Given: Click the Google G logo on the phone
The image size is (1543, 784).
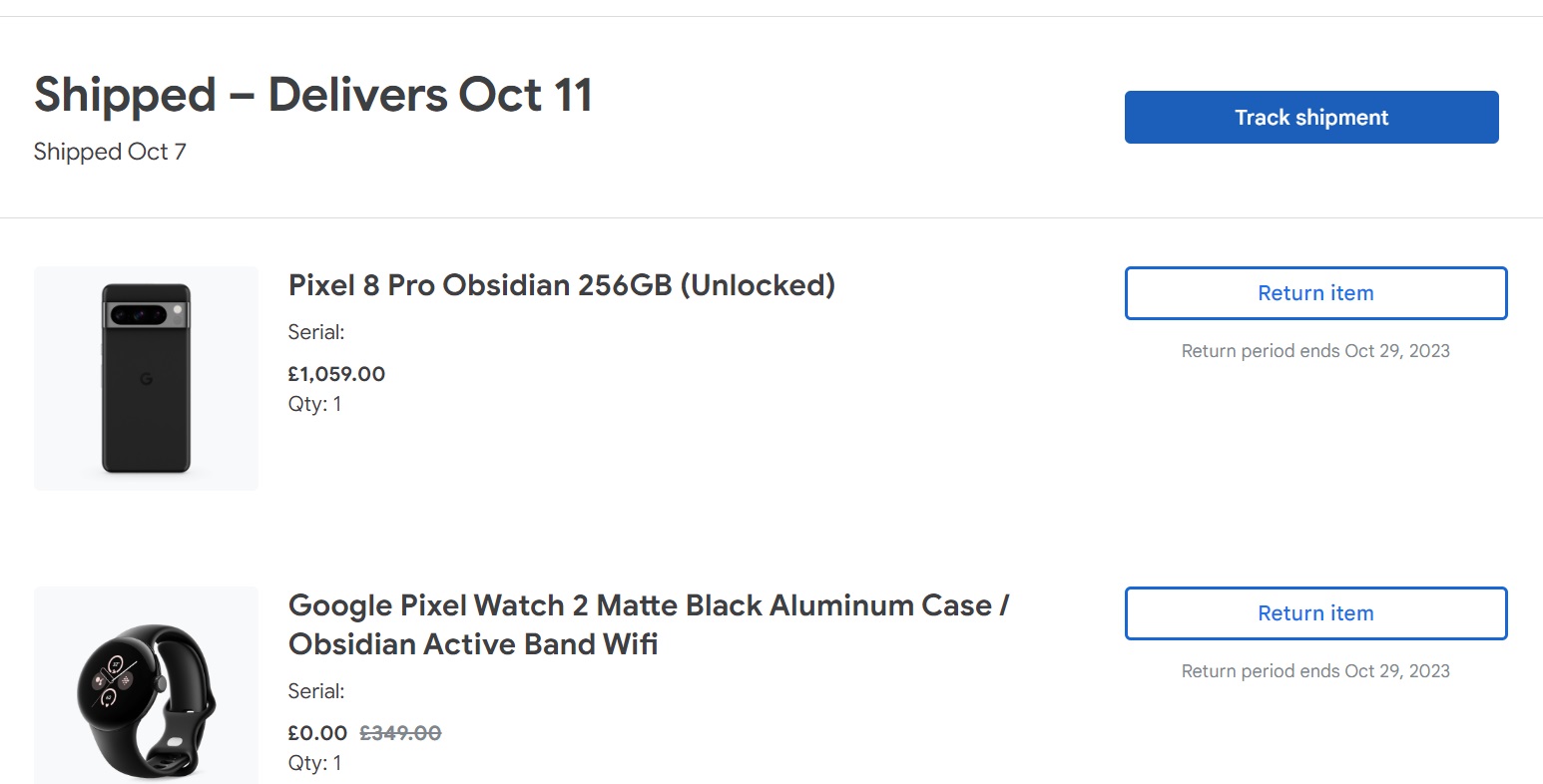Looking at the screenshot, I should click(x=146, y=379).
